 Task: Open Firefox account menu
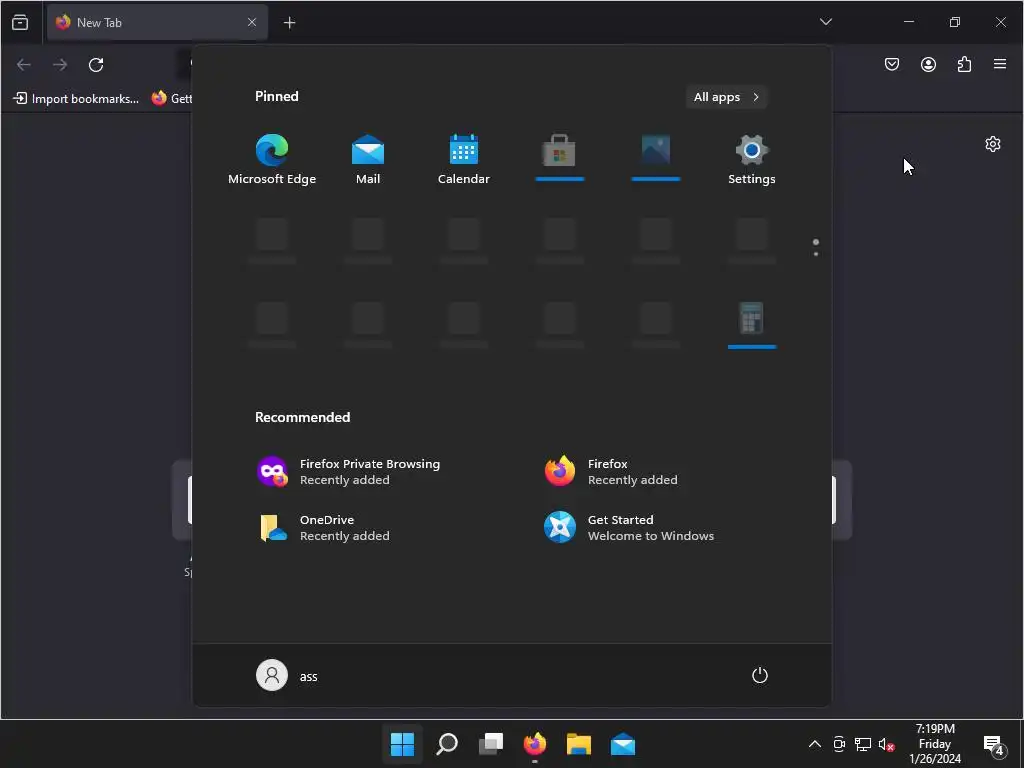pos(928,64)
